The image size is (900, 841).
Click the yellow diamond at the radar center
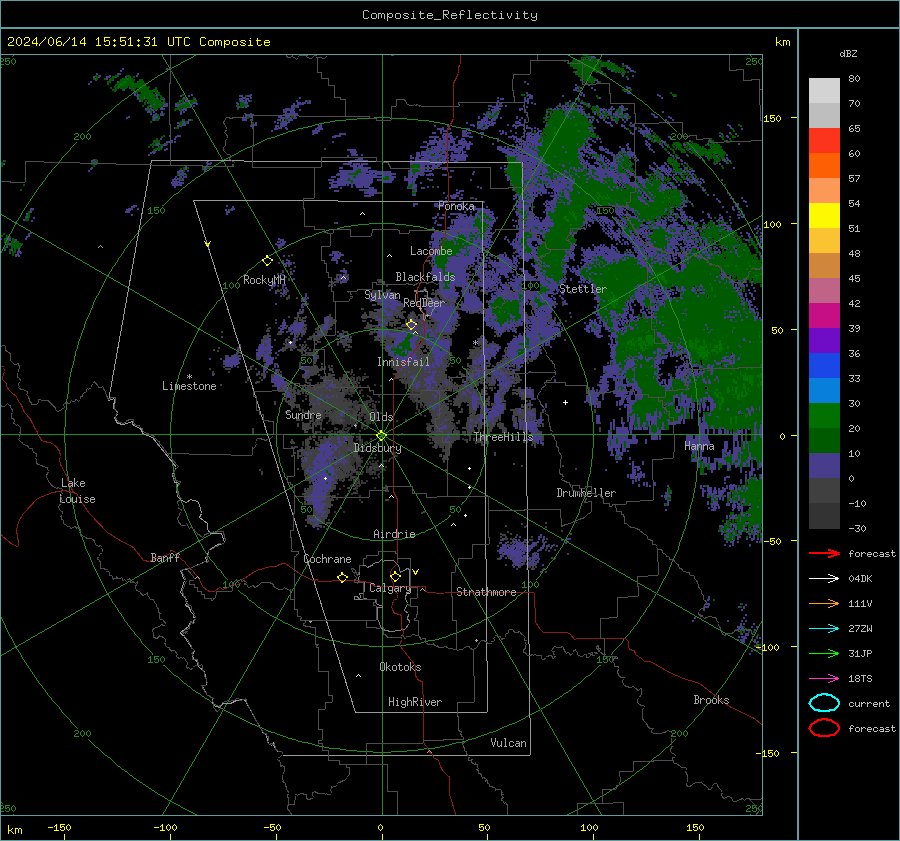click(x=382, y=435)
